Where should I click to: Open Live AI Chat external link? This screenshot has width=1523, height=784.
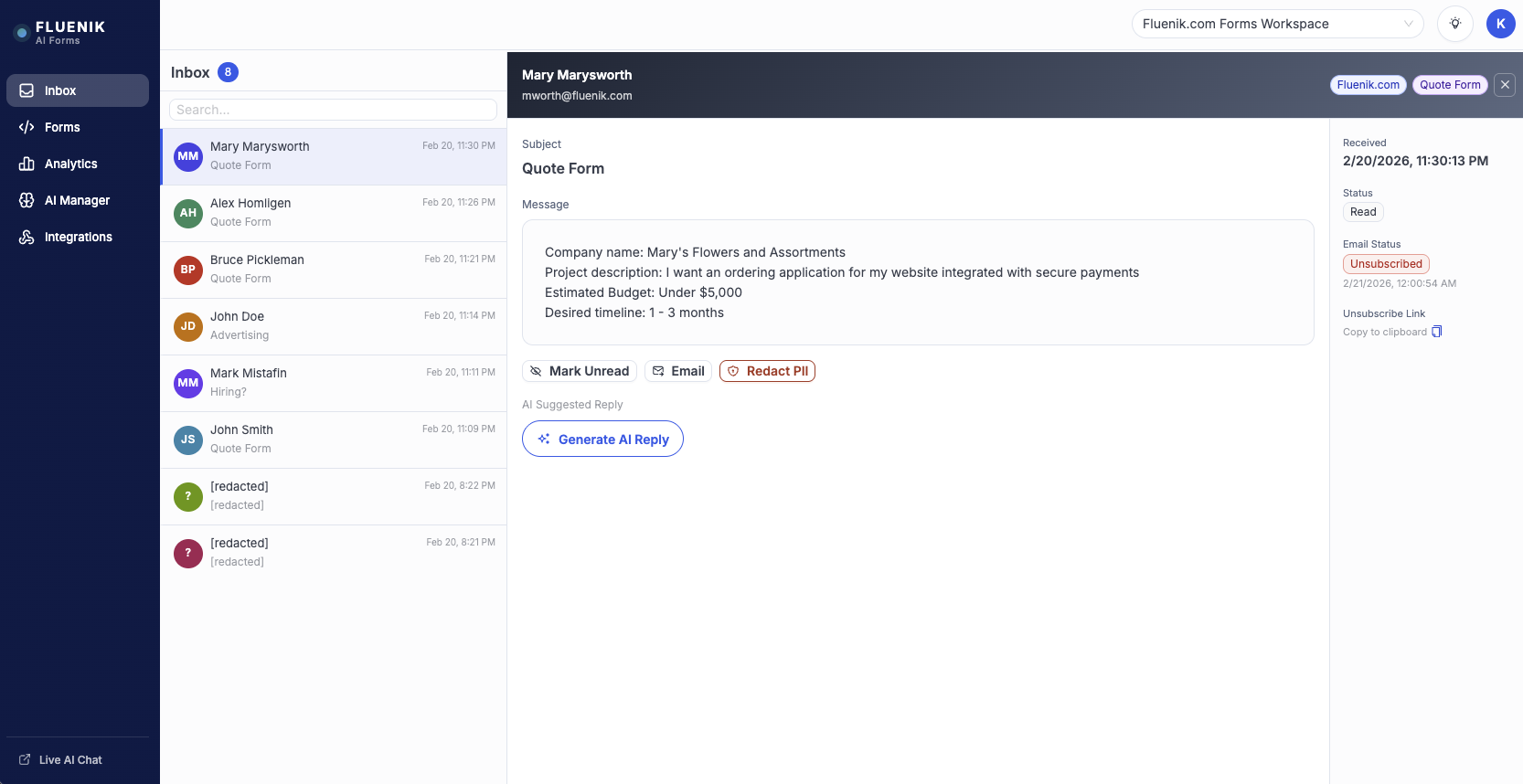[69, 759]
